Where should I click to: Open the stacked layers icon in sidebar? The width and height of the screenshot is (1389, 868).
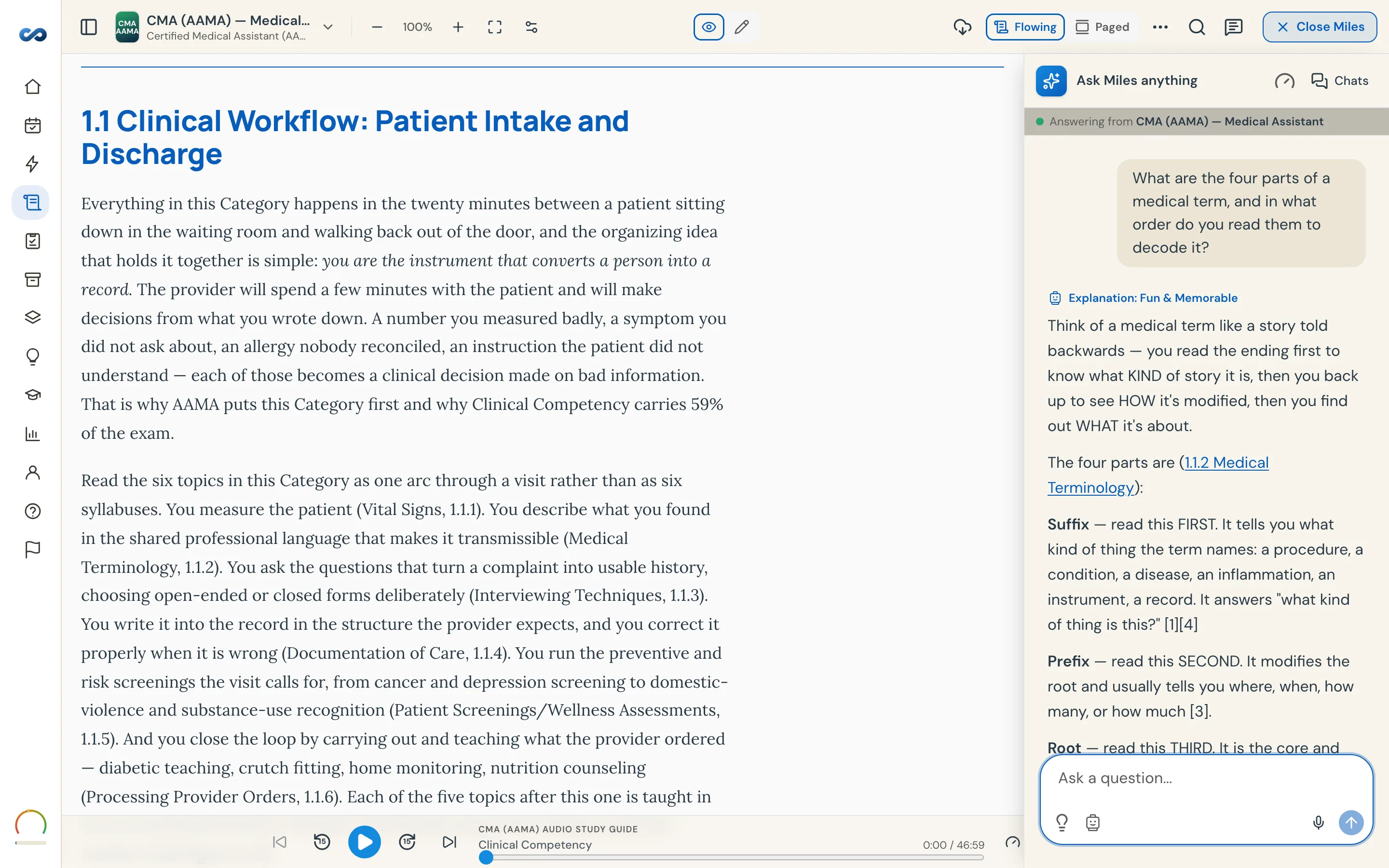pos(33,317)
